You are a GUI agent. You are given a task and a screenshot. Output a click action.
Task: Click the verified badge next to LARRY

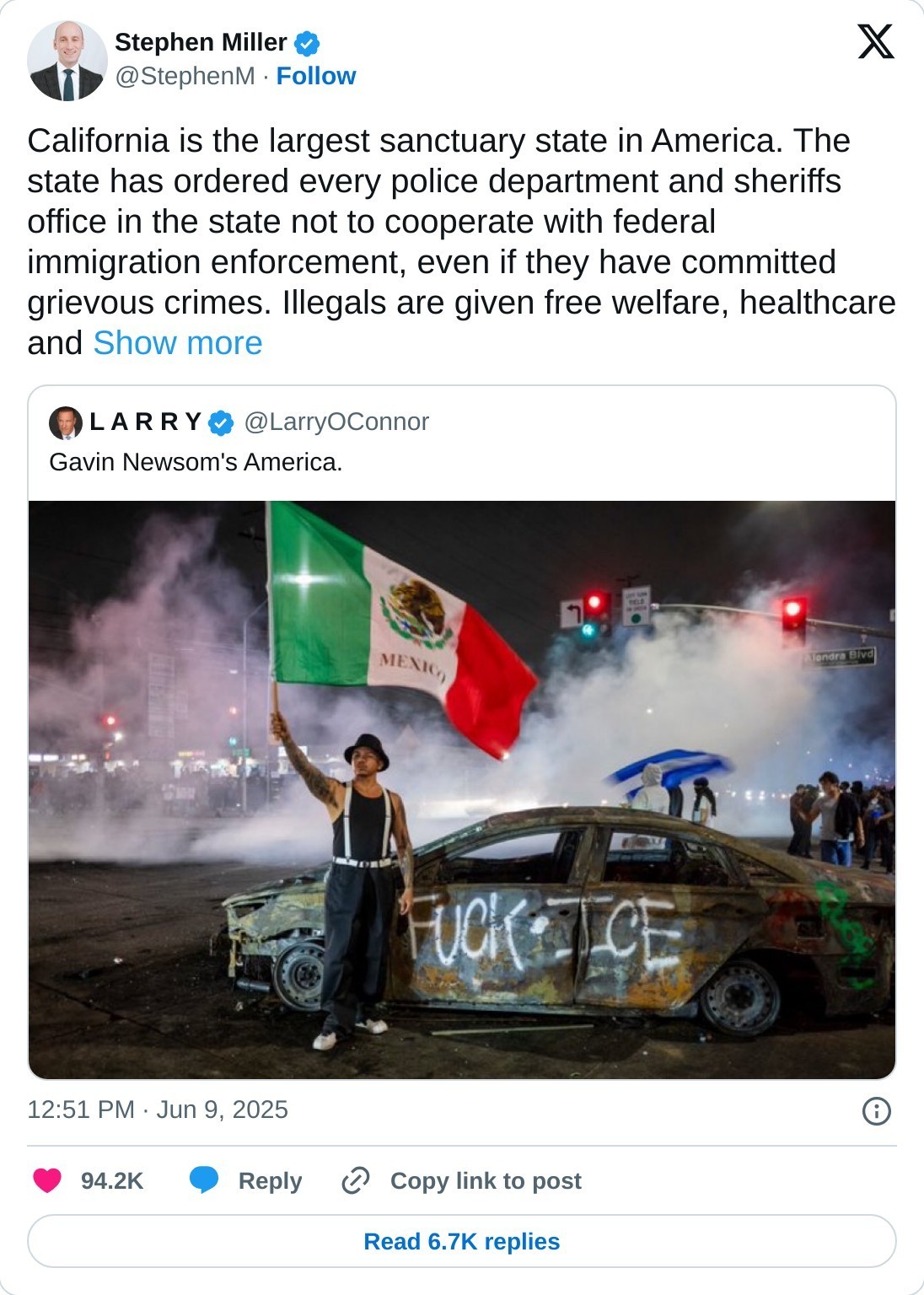pos(221,422)
